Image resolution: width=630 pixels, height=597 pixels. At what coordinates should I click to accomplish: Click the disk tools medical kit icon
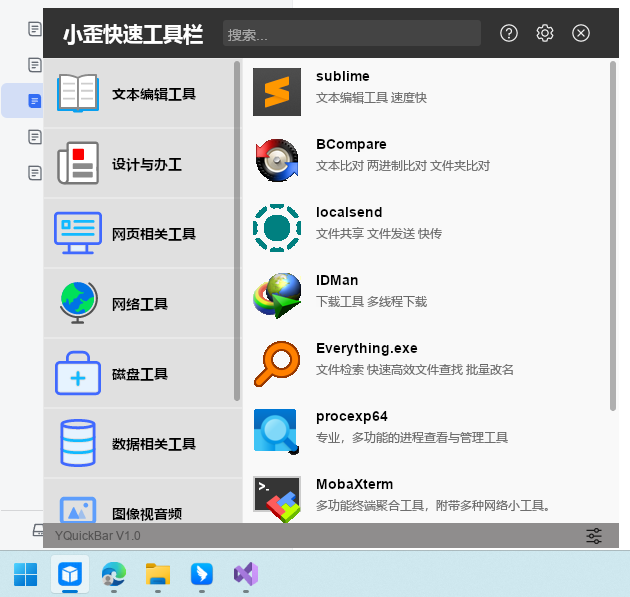(x=78, y=373)
